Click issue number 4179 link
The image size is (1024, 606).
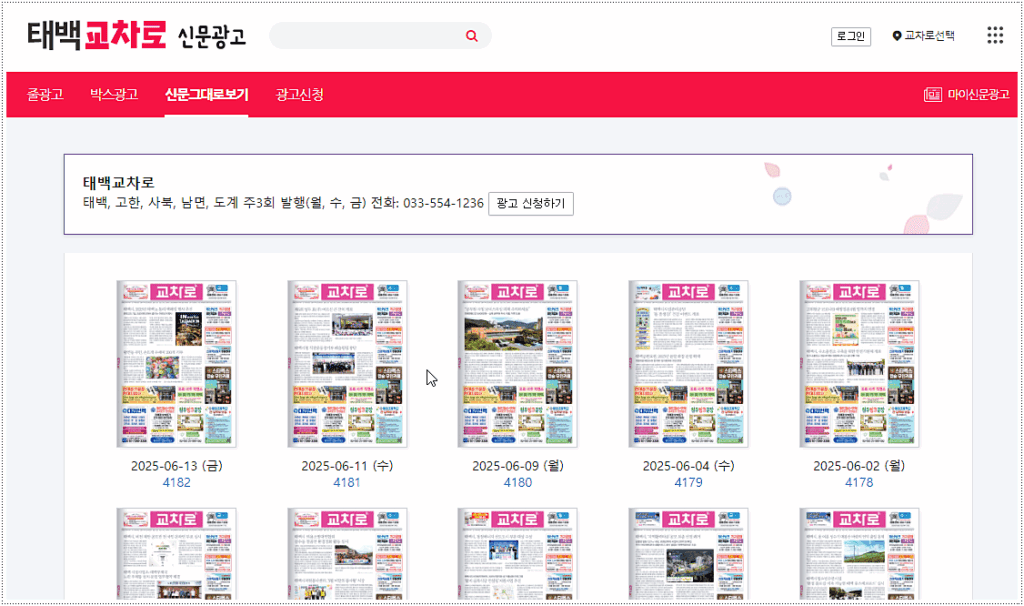(688, 483)
